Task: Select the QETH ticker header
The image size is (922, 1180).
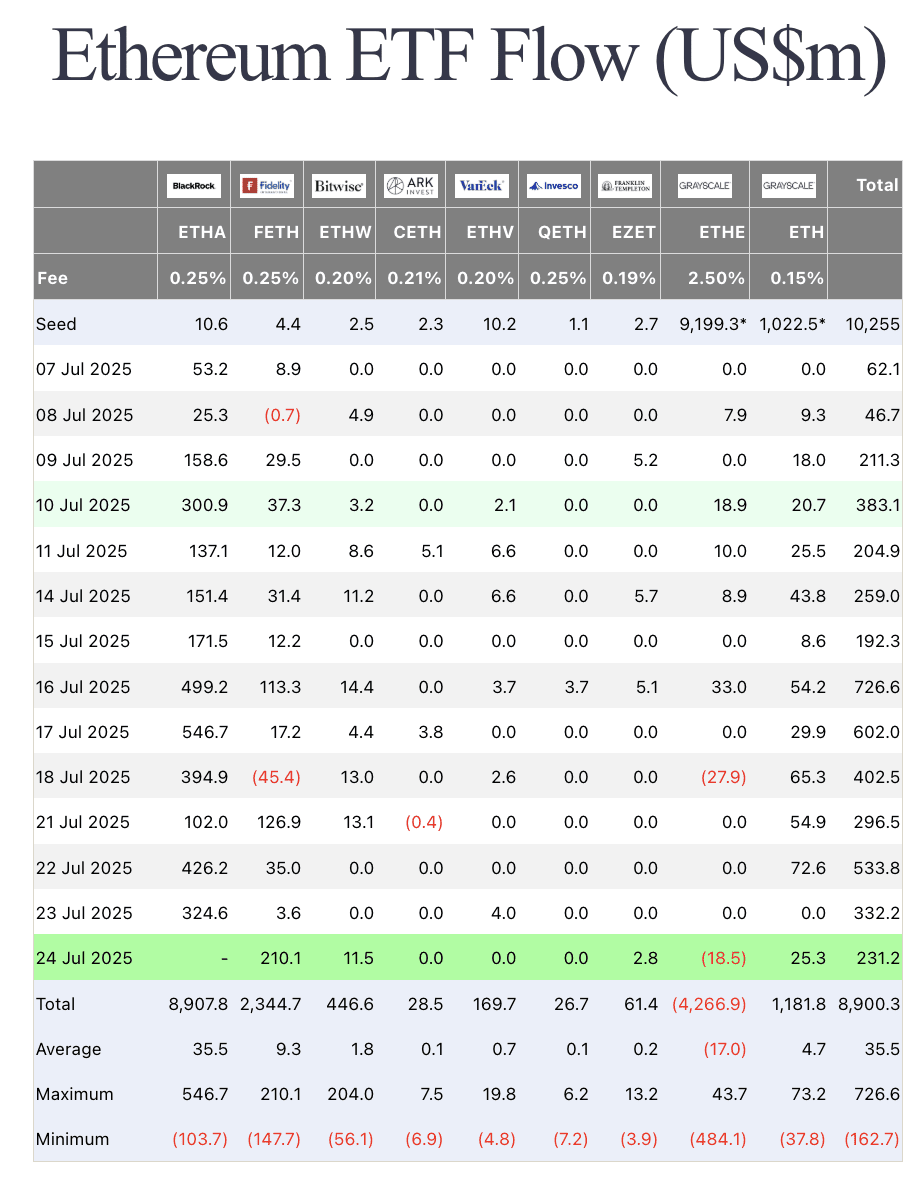Action: (x=561, y=233)
